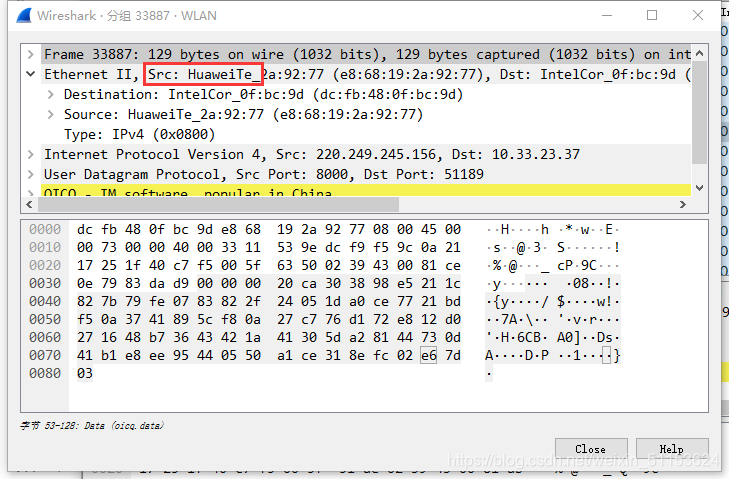Viewport: 729px width, 479px height.
Task: Click the vertical scrollbar thumb in tree pane
Action: coord(699,113)
